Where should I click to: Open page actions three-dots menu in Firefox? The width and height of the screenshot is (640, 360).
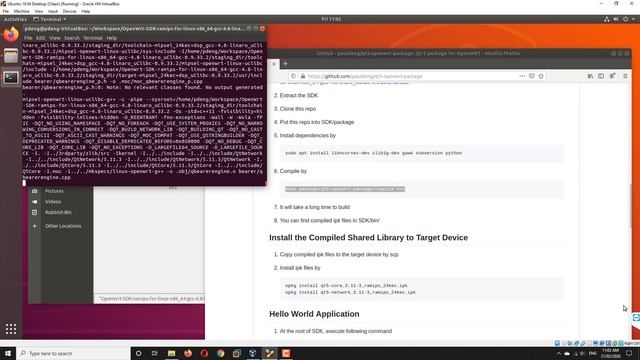522,76
